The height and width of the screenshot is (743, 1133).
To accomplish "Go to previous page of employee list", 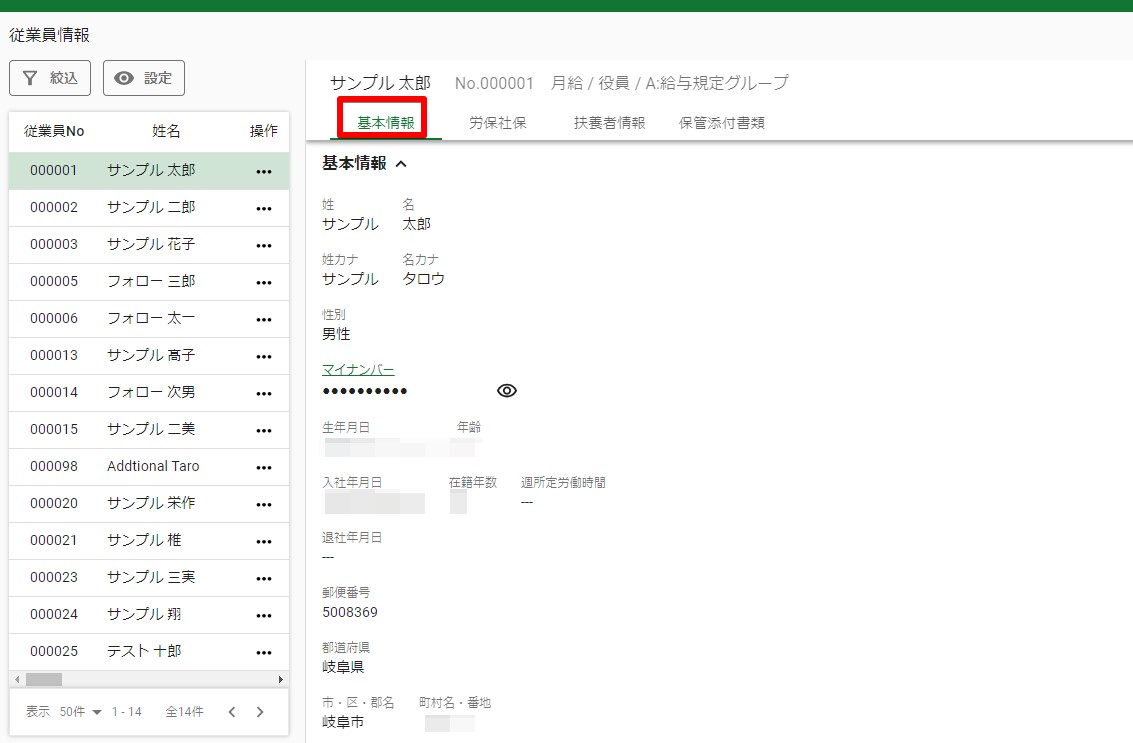I will point(232,712).
